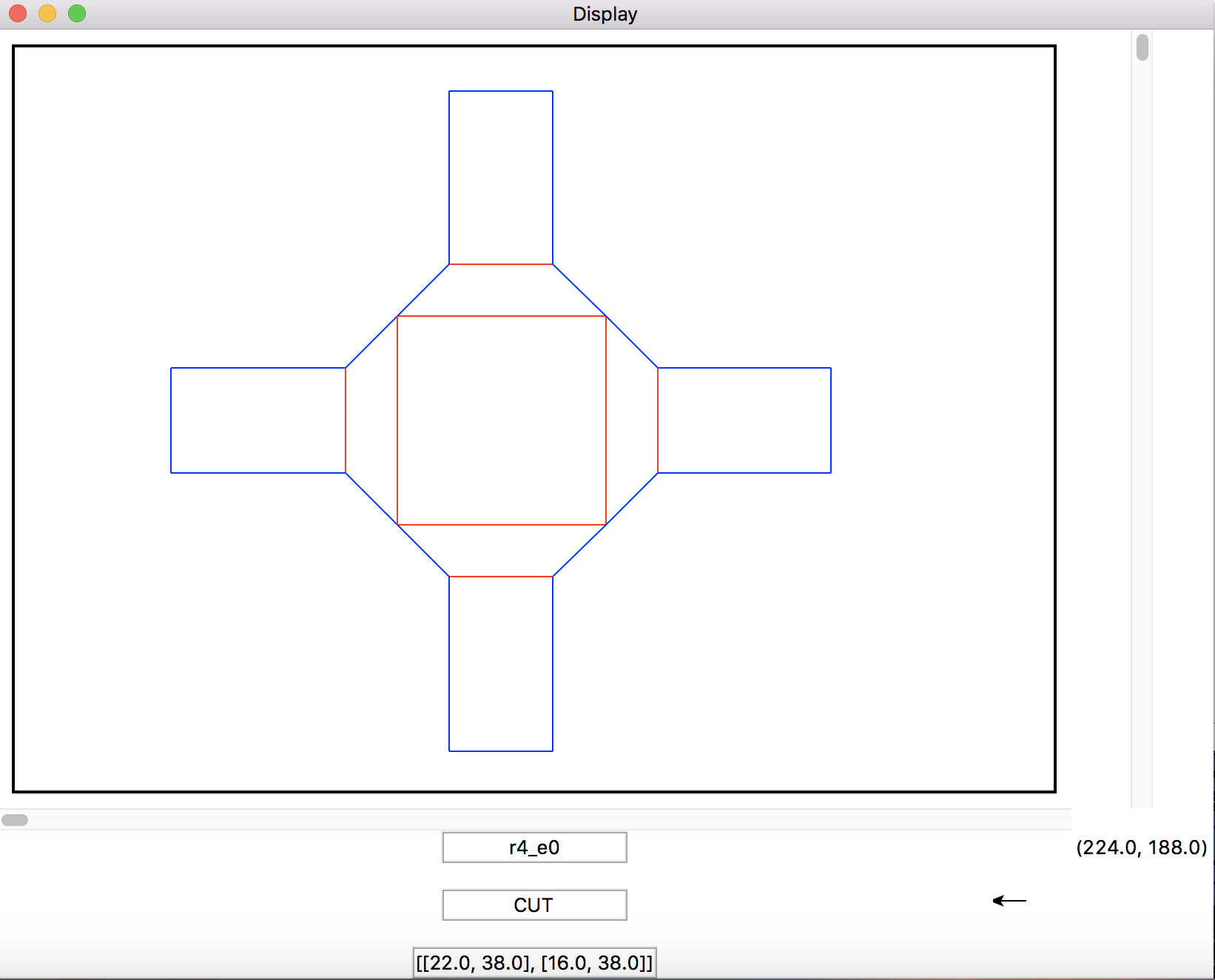Click the vertical scrollbar thumb
This screenshot has height=980, width=1215.
point(1142,47)
